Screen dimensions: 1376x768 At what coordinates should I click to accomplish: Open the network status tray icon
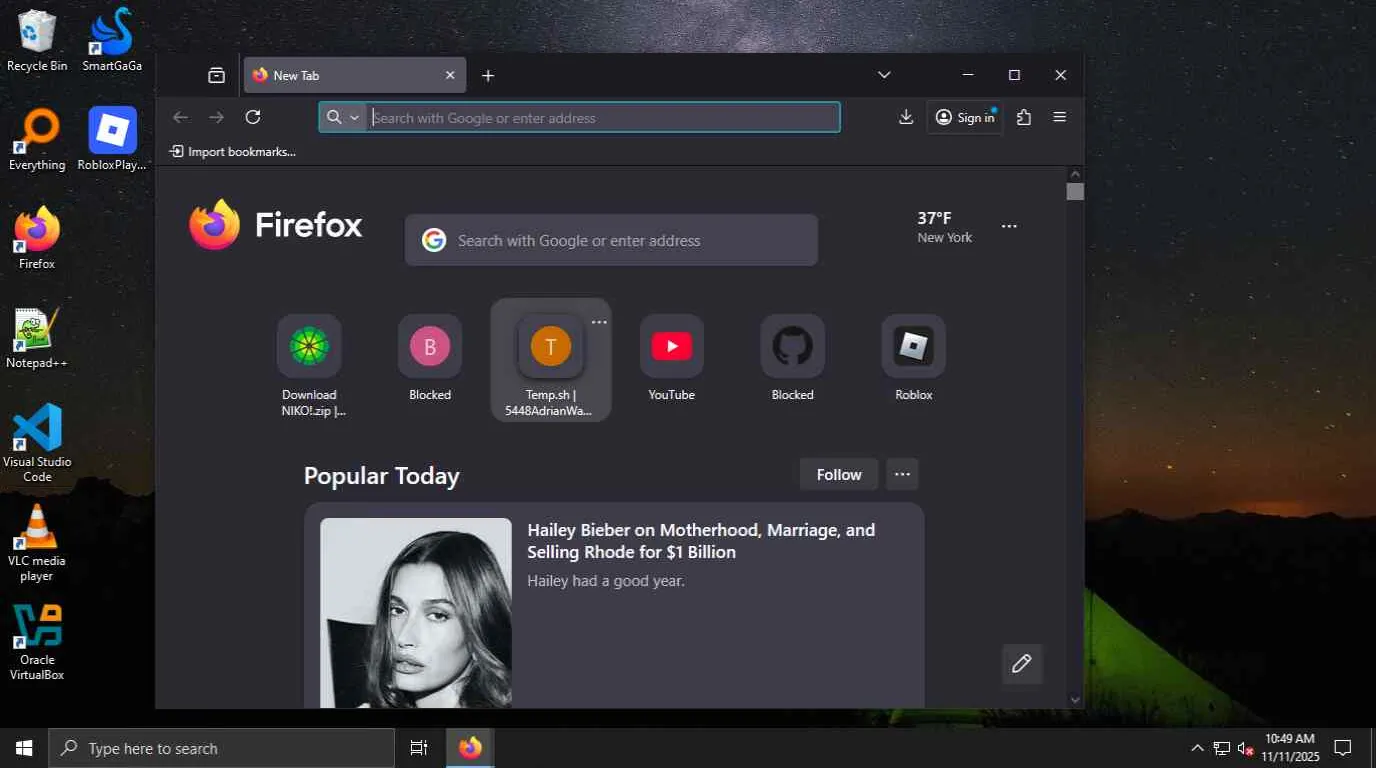(x=1221, y=748)
